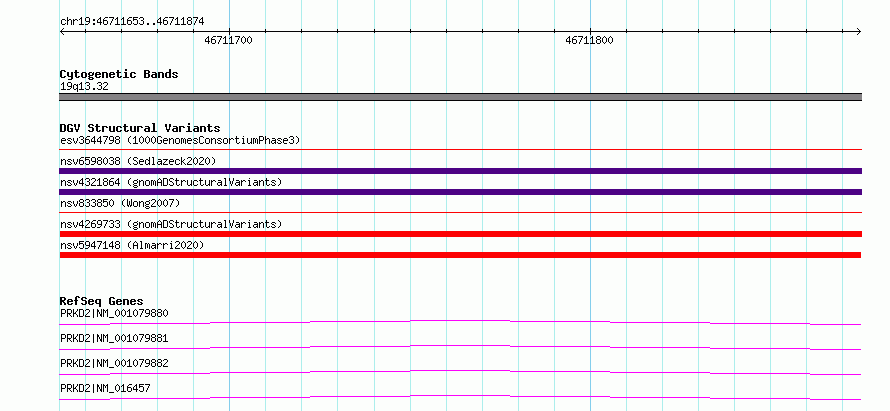Open PRKD2|NM_001079881 transcript label
890x411 pixels.
point(114,338)
